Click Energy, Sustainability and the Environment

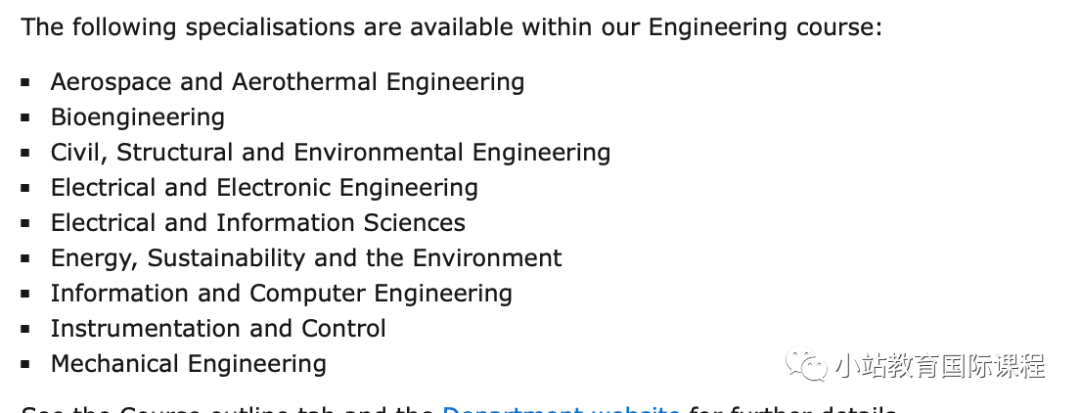point(307,258)
